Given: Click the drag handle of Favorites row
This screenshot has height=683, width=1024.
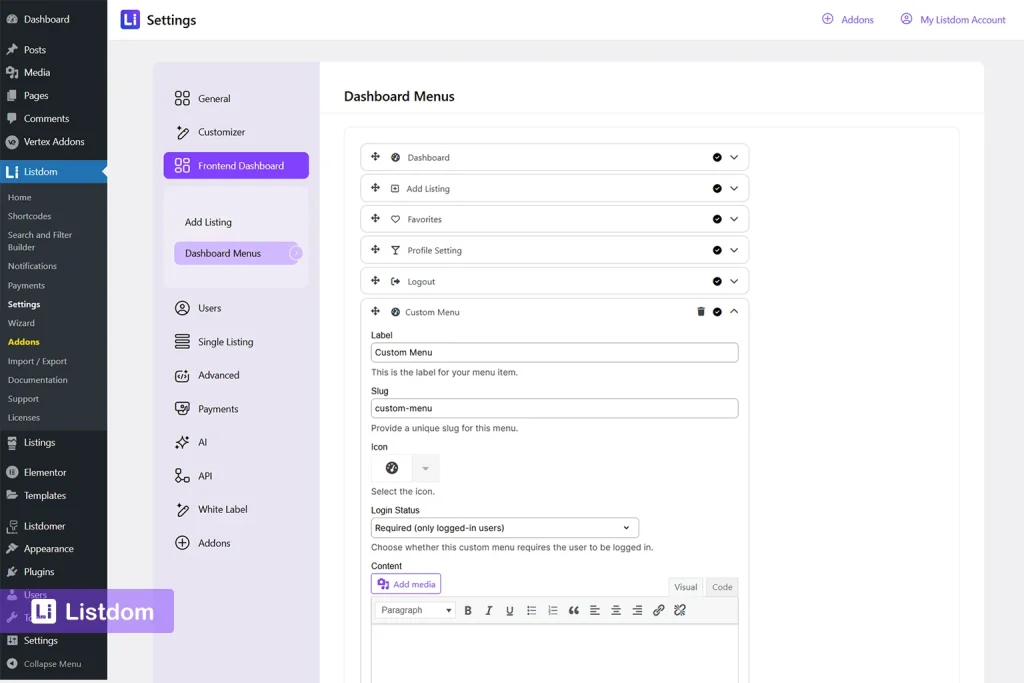Looking at the screenshot, I should 376,219.
